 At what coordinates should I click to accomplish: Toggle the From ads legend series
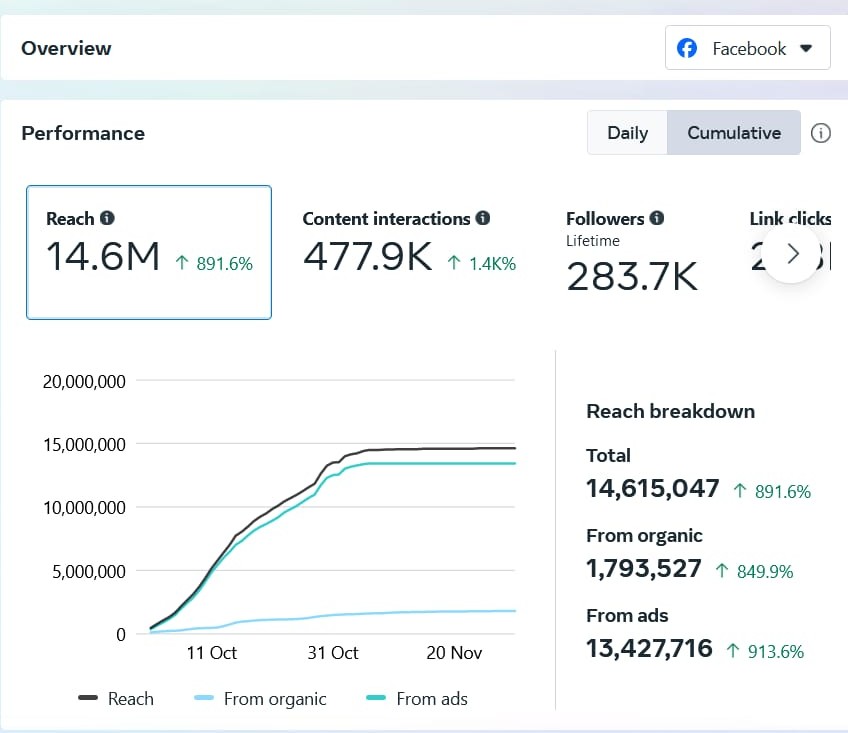click(417, 699)
